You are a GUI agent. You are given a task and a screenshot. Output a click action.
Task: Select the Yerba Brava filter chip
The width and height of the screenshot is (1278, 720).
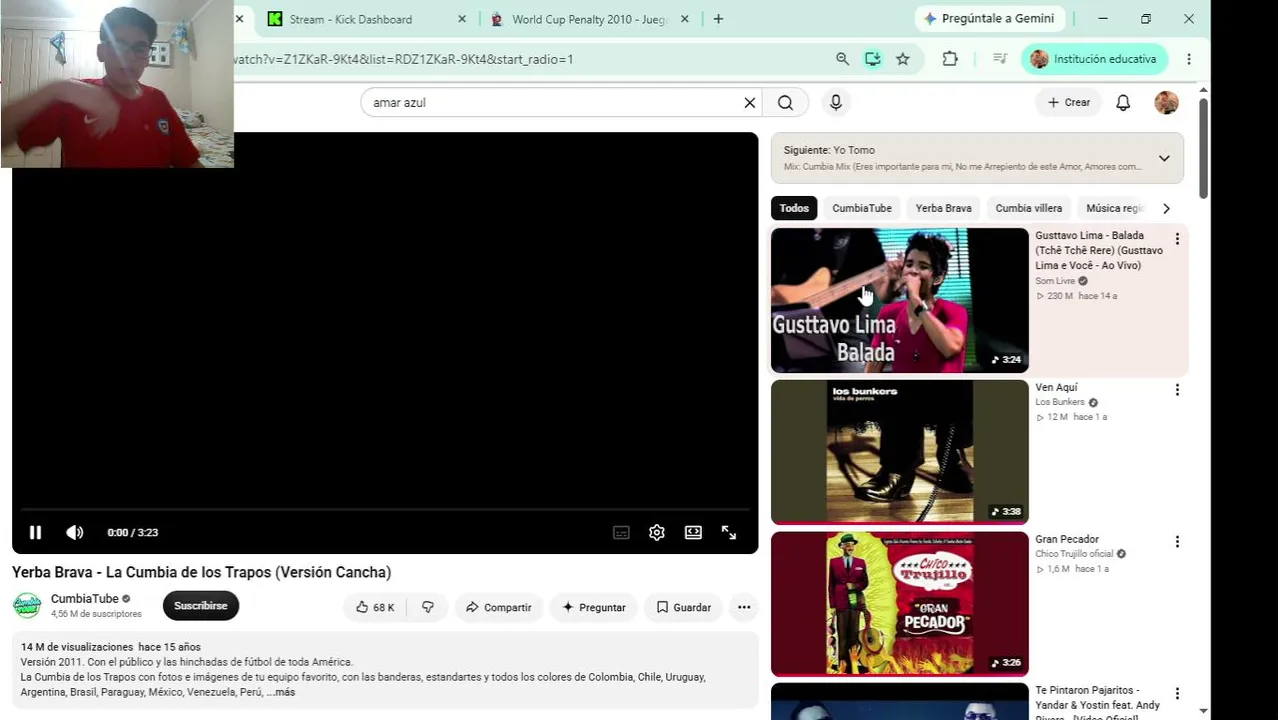pos(944,208)
